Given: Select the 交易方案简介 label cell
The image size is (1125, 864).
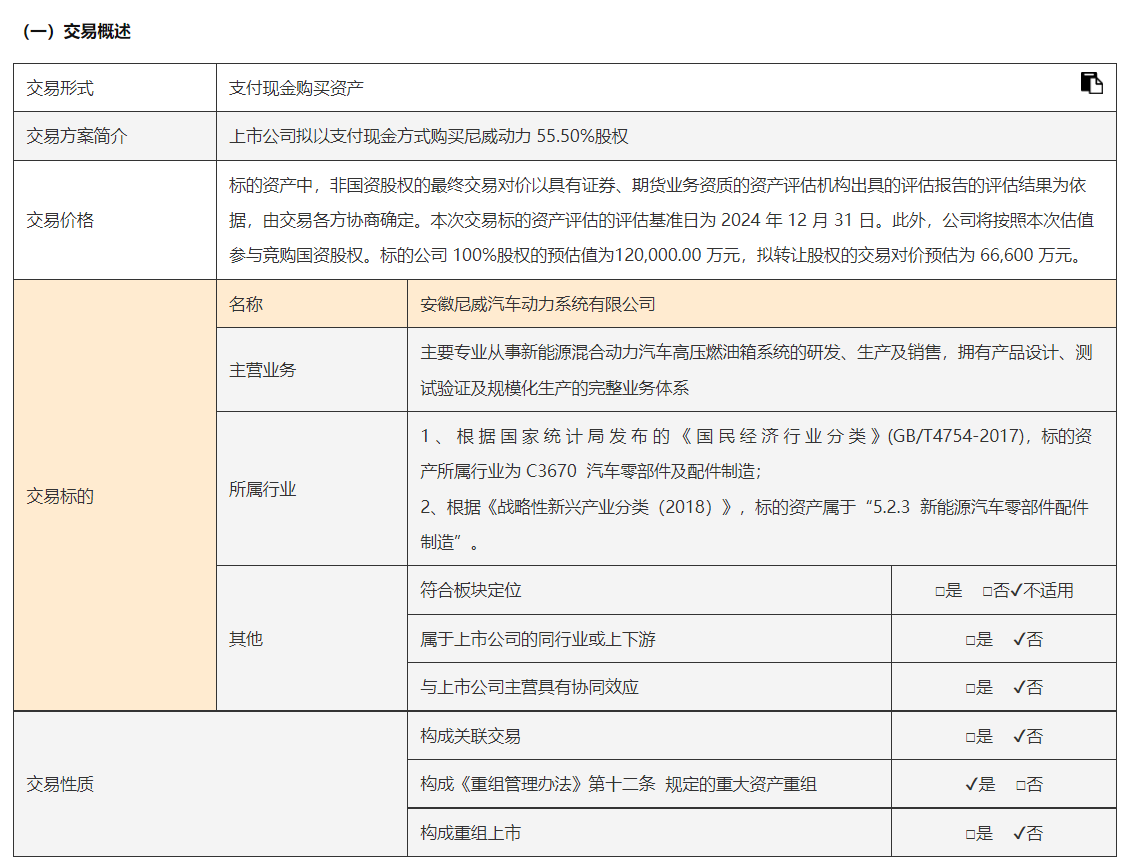Looking at the screenshot, I should click(x=115, y=136).
